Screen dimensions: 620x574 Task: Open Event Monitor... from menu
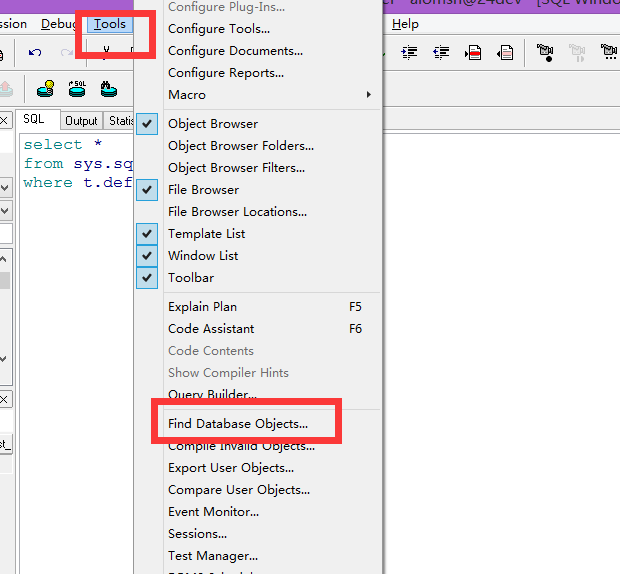pos(214,512)
